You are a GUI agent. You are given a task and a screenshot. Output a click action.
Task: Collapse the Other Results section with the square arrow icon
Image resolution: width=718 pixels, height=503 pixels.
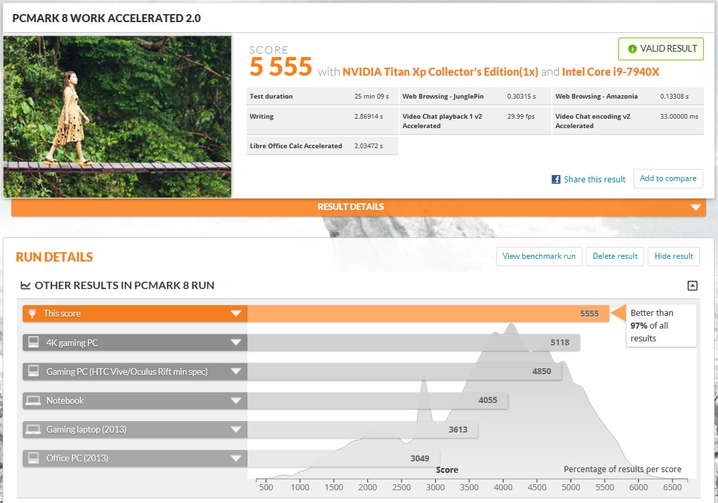click(692, 285)
